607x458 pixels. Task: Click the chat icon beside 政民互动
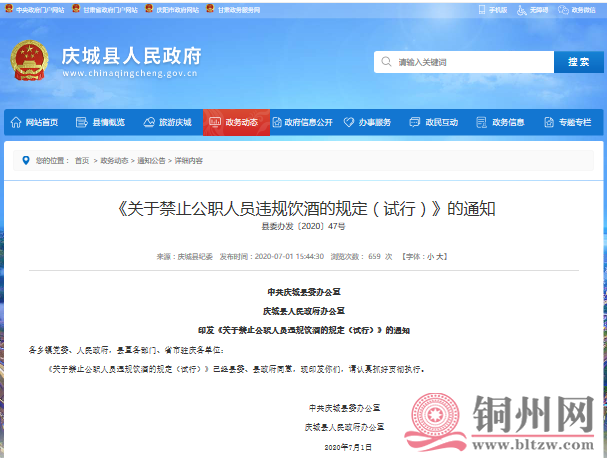[x=415, y=122]
